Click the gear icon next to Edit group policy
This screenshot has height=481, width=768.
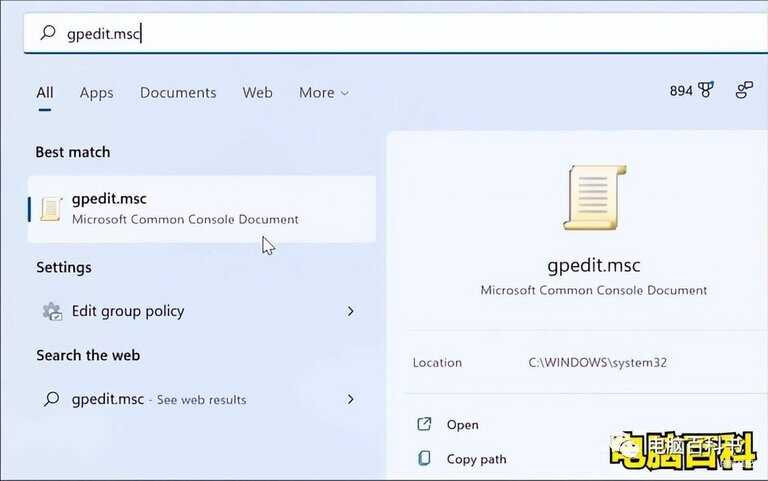[52, 311]
